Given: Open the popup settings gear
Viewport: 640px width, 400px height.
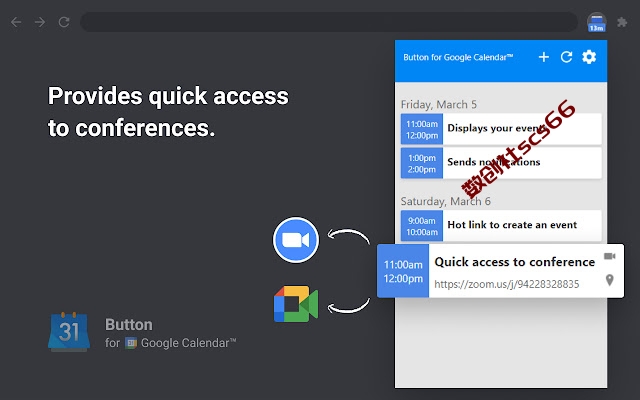Looking at the screenshot, I should [589, 57].
